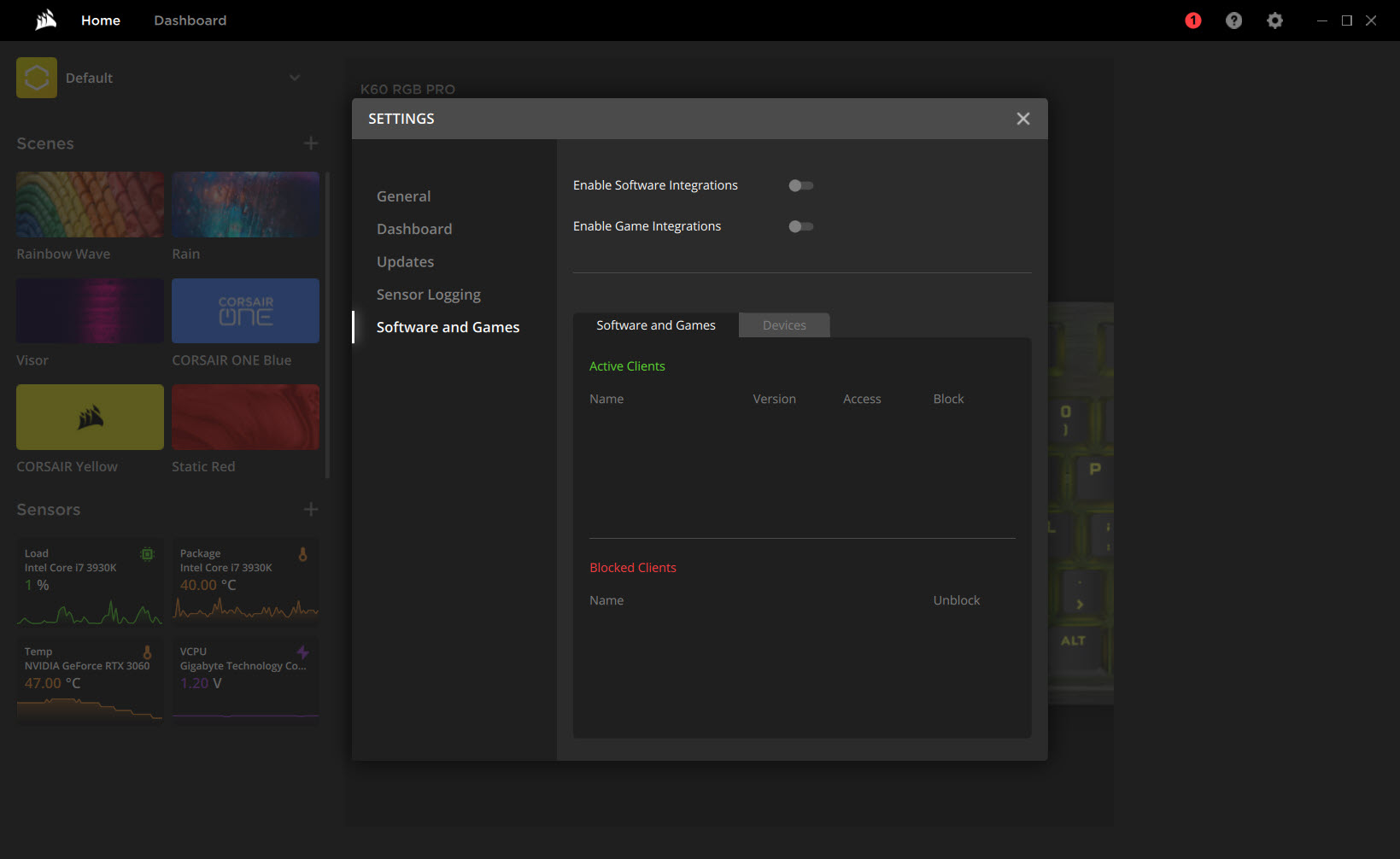Viewport: 1400px width, 859px height.
Task: Switch to the Dashboard top tab
Action: [x=190, y=20]
